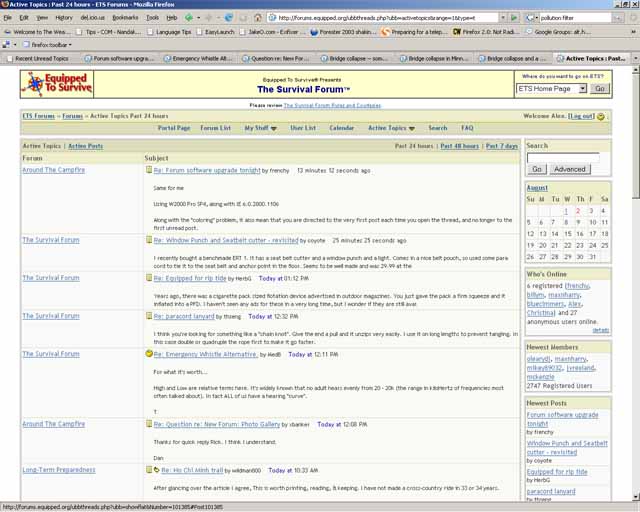Click post icon beside Forum software upgrade tonight
Image resolution: width=640 pixels, height=512 pixels.
click(x=149, y=170)
